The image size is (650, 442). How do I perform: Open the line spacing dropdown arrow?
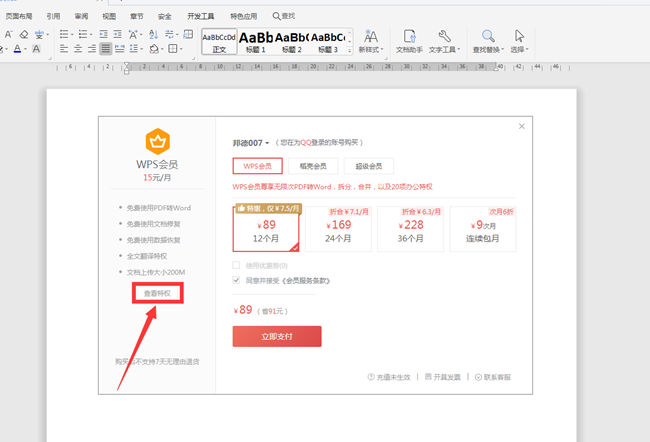(x=141, y=49)
